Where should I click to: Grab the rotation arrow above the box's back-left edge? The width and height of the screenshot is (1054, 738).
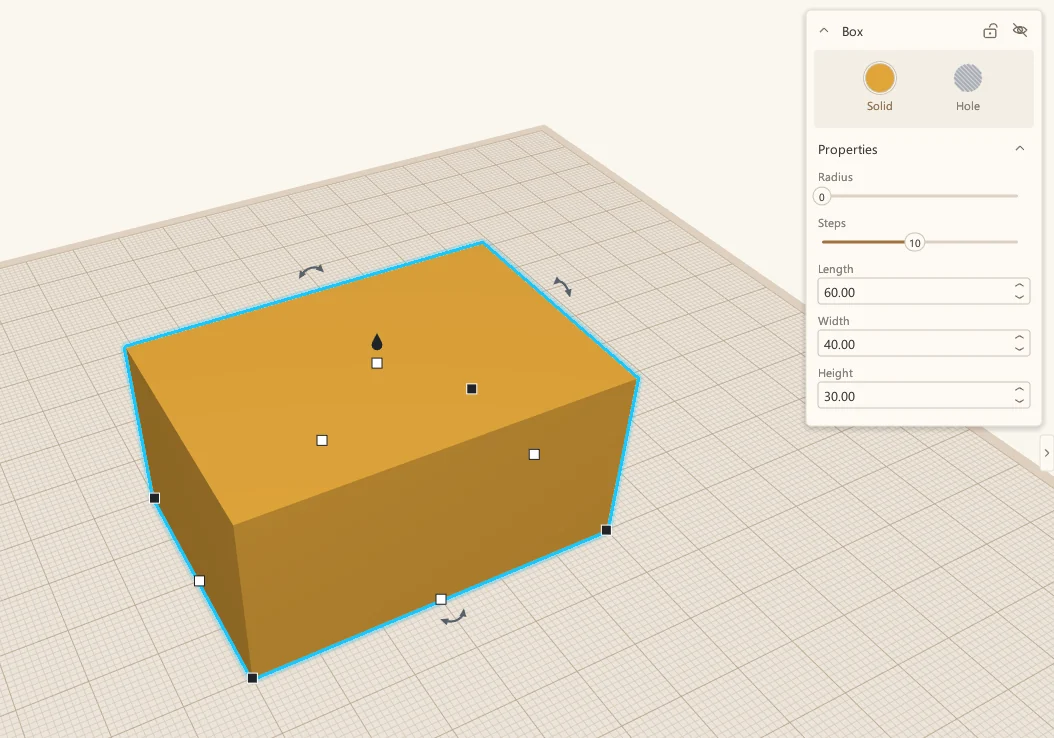pyautogui.click(x=311, y=271)
